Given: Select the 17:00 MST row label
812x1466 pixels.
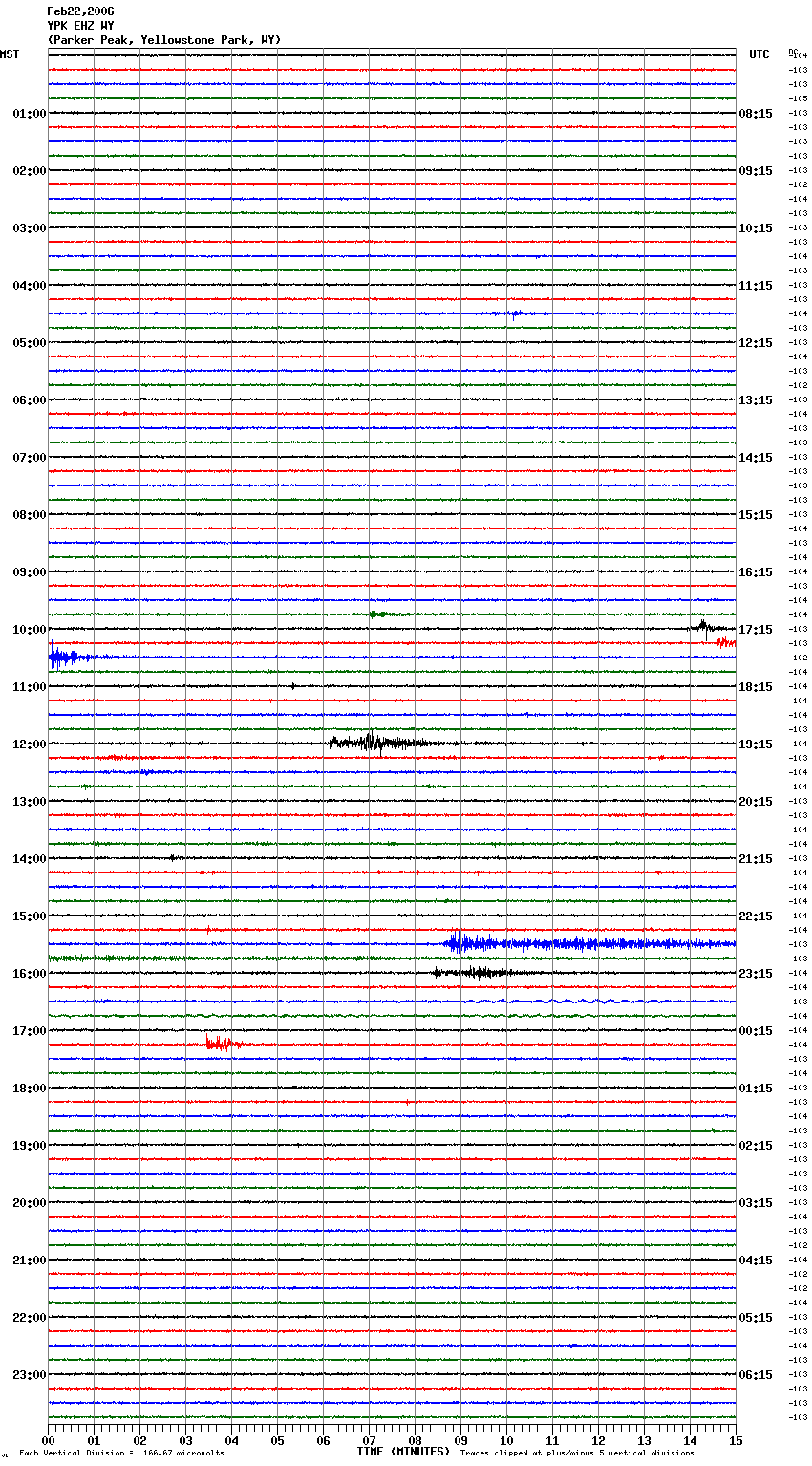Looking at the screenshot, I should tap(30, 1031).
